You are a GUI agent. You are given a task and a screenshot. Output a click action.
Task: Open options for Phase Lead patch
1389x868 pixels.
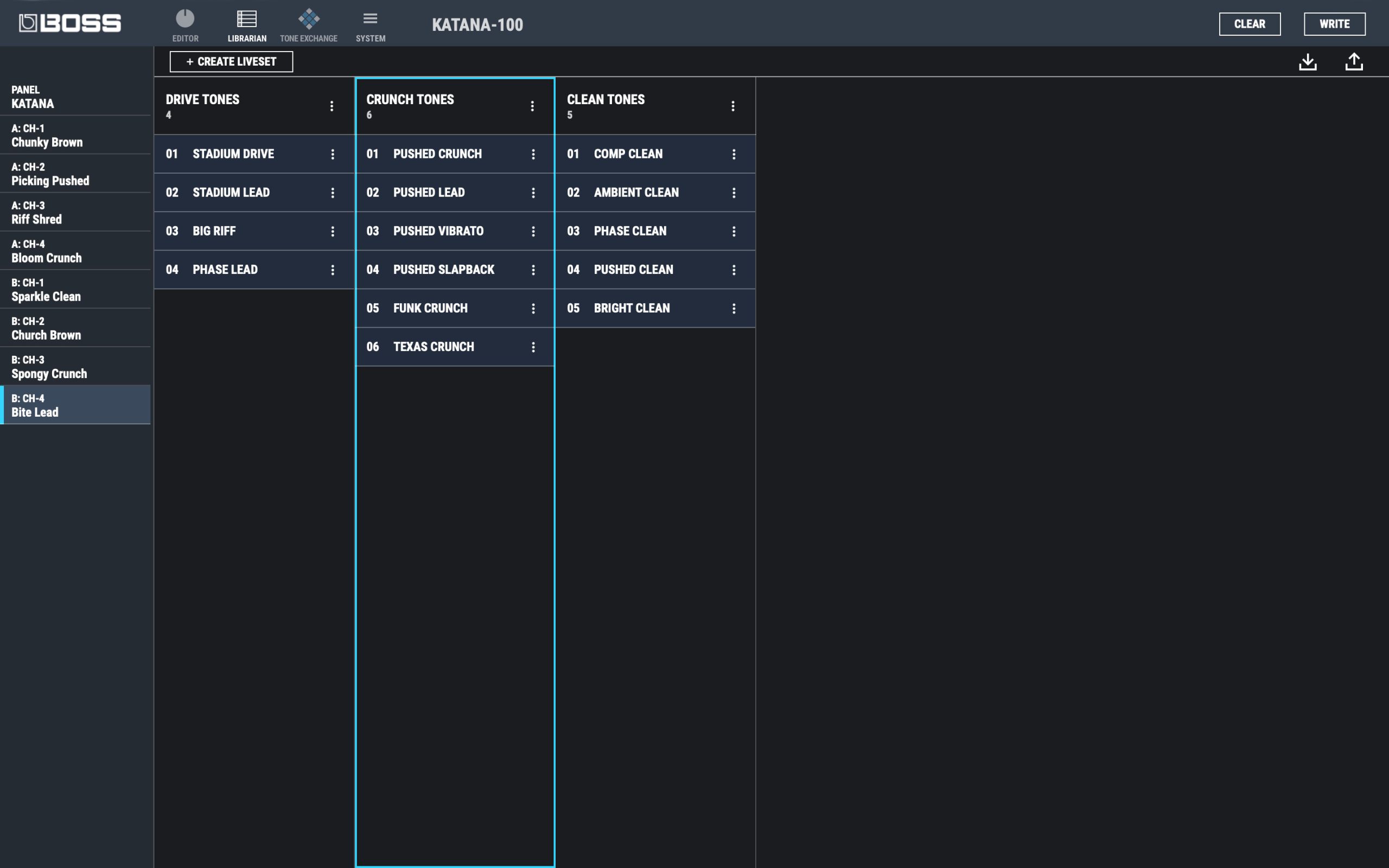point(332,270)
